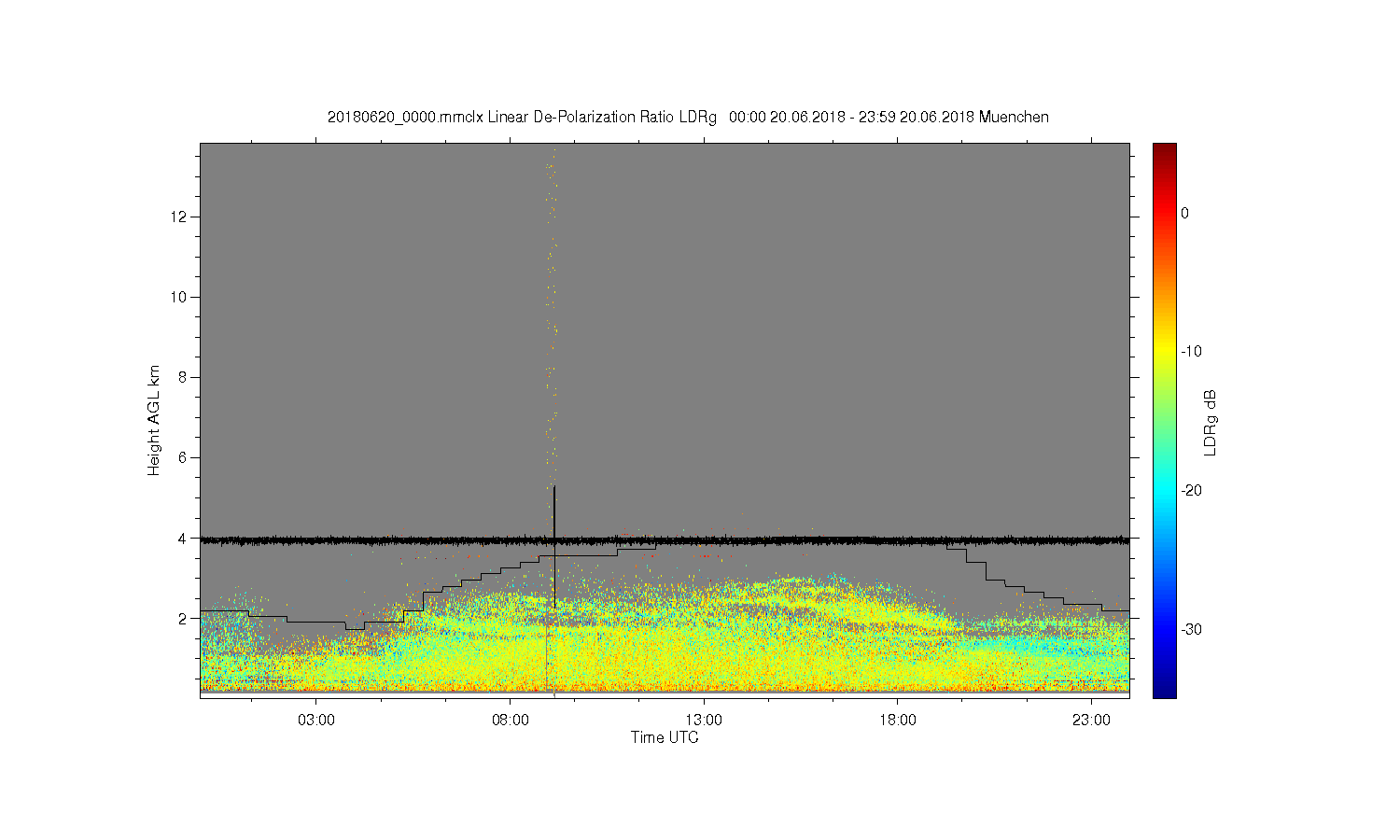This screenshot has width=1400, height=840.
Task: Click the colorbar value -20
Action: click(1191, 490)
